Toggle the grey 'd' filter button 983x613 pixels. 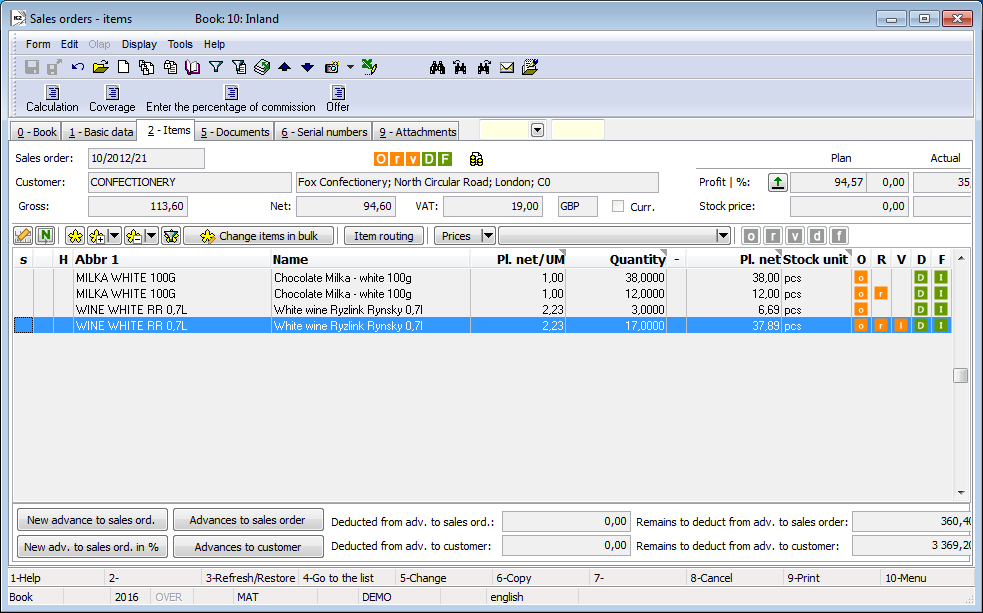816,236
